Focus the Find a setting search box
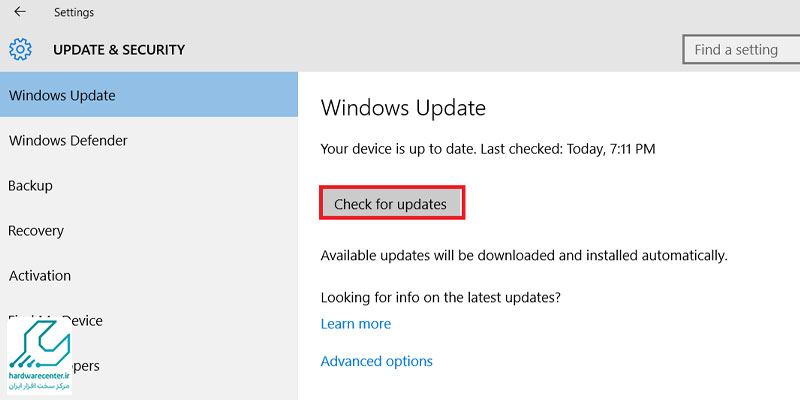Screen dimensions: 800x400 741,49
